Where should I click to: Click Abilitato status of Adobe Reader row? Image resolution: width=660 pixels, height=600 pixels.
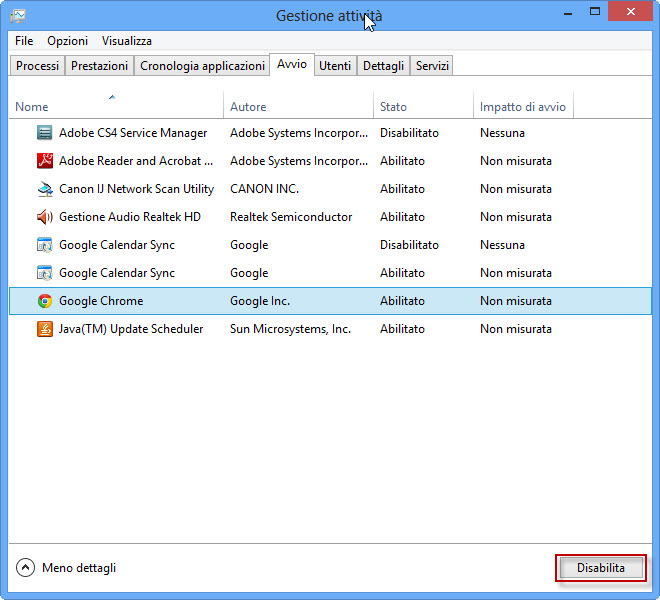point(402,161)
